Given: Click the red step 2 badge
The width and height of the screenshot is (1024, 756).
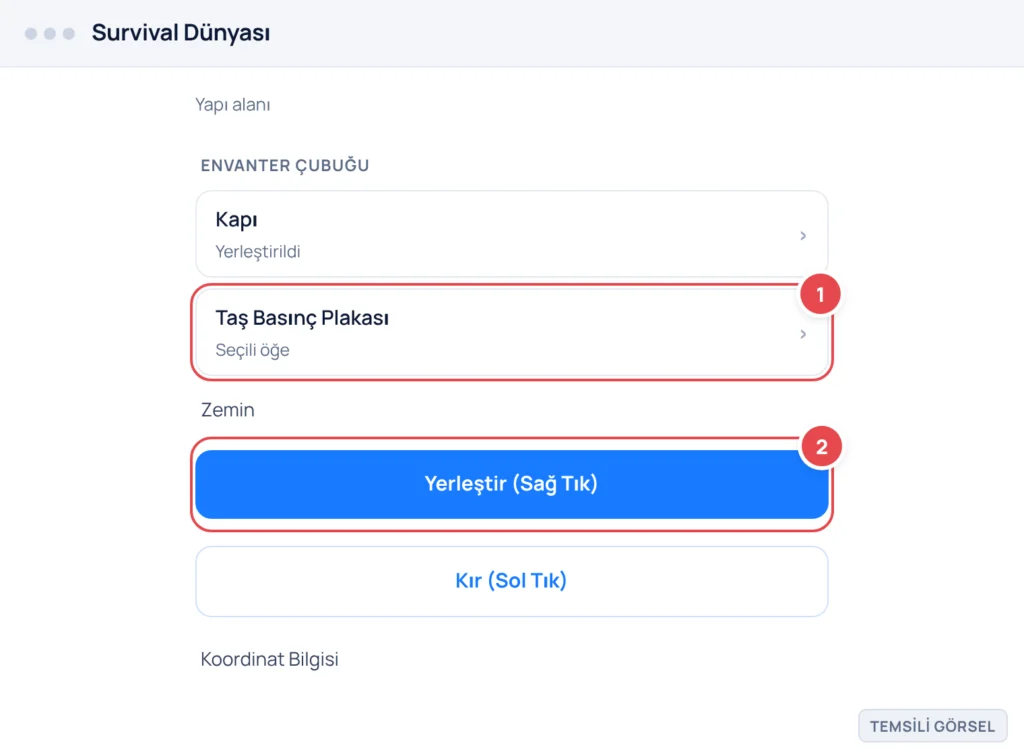Looking at the screenshot, I should pyautogui.click(x=821, y=447).
